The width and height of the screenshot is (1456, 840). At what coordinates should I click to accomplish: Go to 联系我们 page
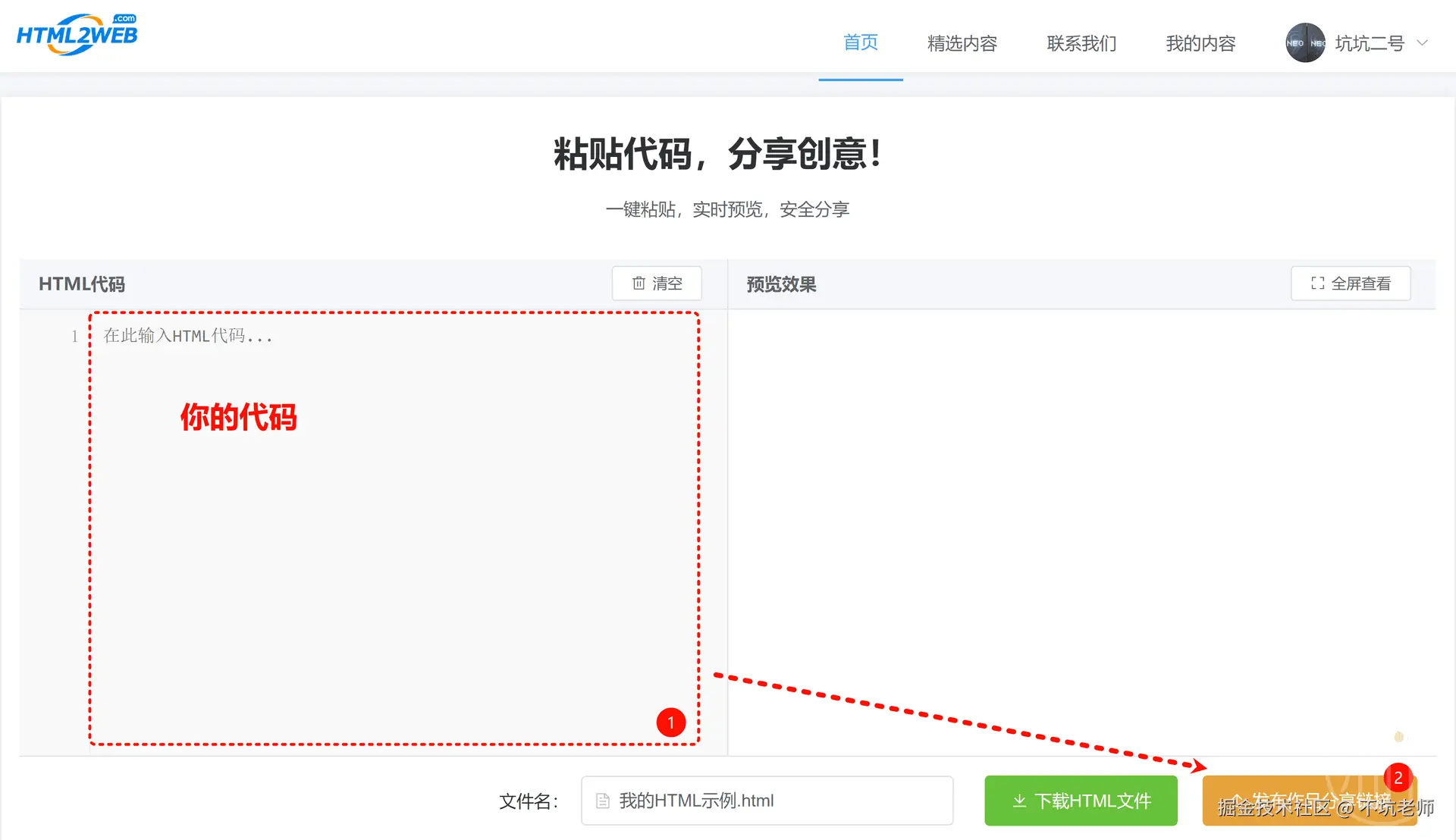pyautogui.click(x=1081, y=43)
